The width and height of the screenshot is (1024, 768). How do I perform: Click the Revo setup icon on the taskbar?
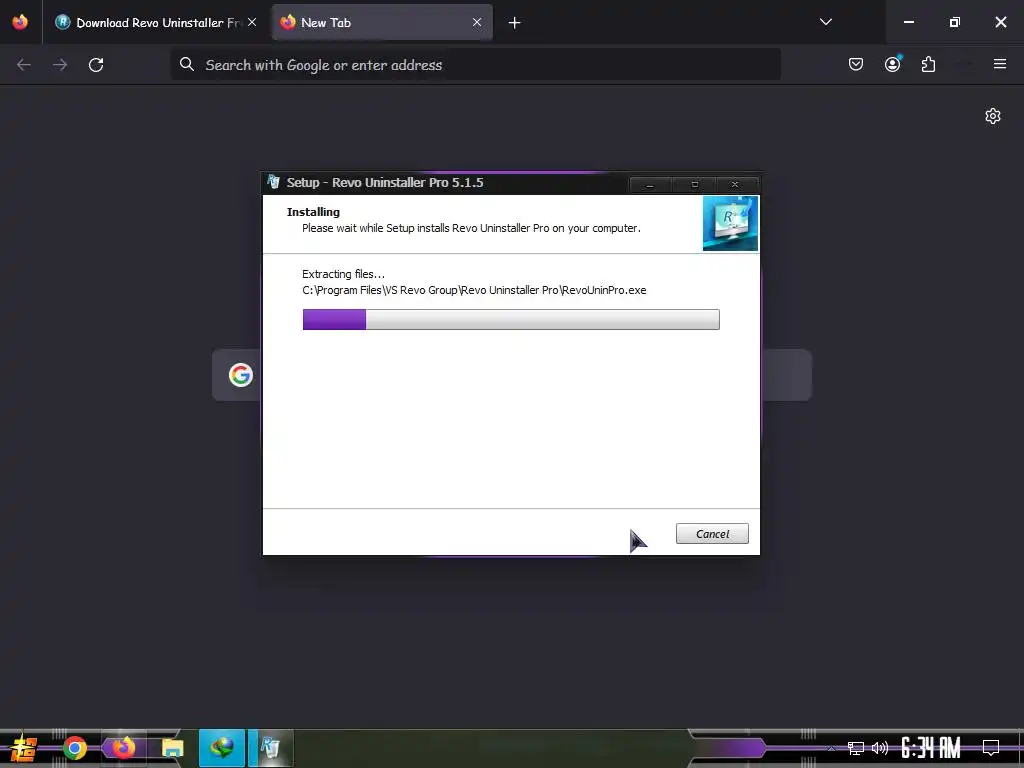click(x=270, y=748)
